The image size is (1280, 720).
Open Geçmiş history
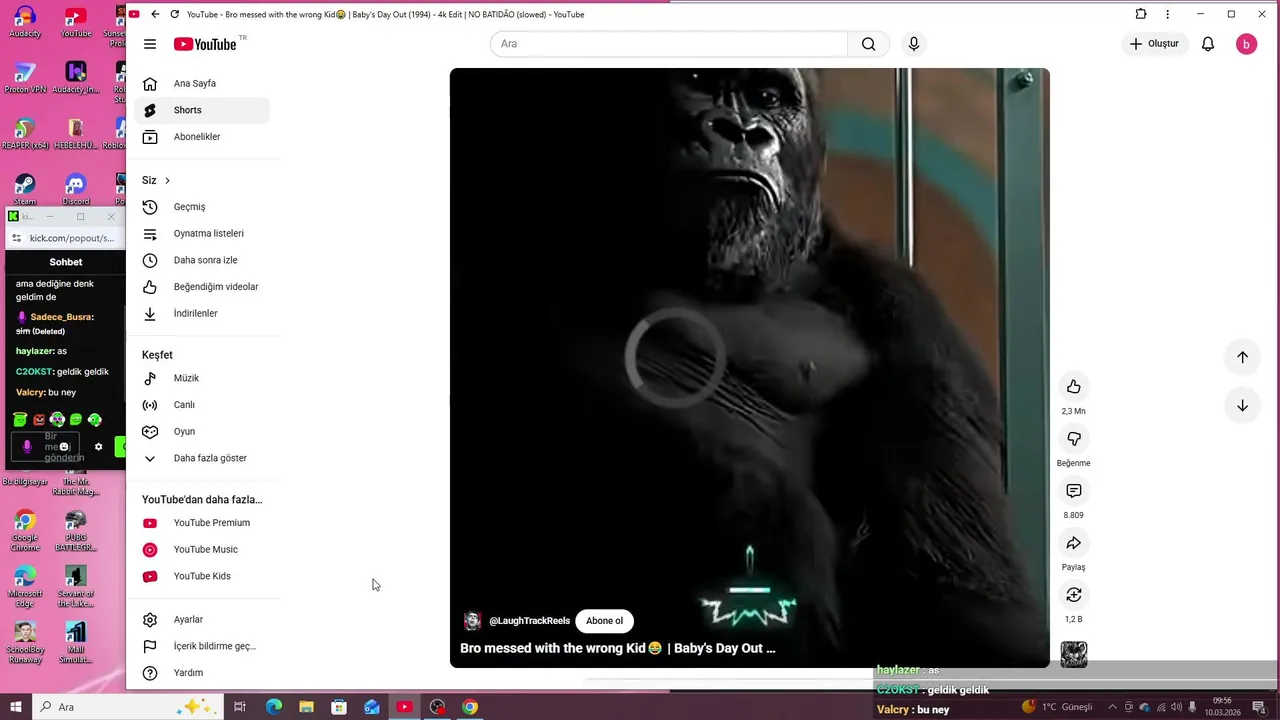click(202, 207)
